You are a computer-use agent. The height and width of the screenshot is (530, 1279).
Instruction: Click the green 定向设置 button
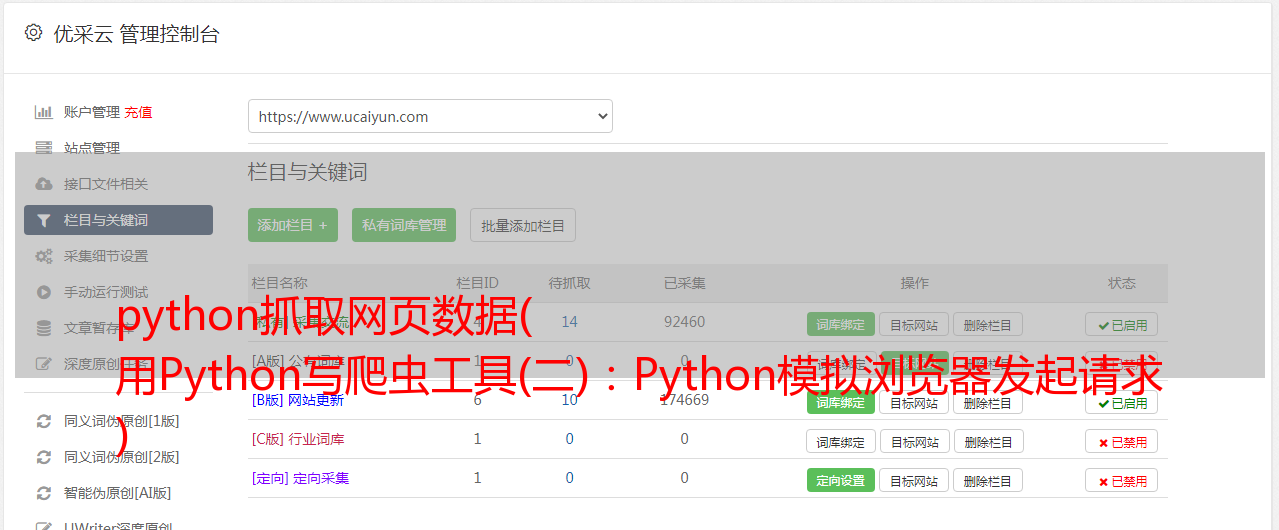click(x=841, y=480)
